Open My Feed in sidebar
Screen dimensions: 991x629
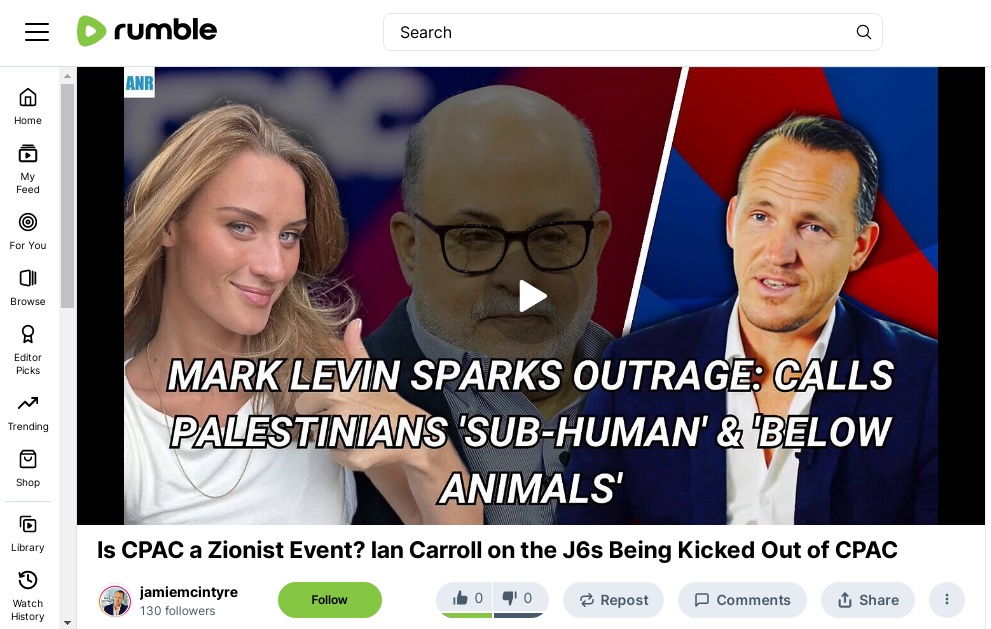point(28,169)
